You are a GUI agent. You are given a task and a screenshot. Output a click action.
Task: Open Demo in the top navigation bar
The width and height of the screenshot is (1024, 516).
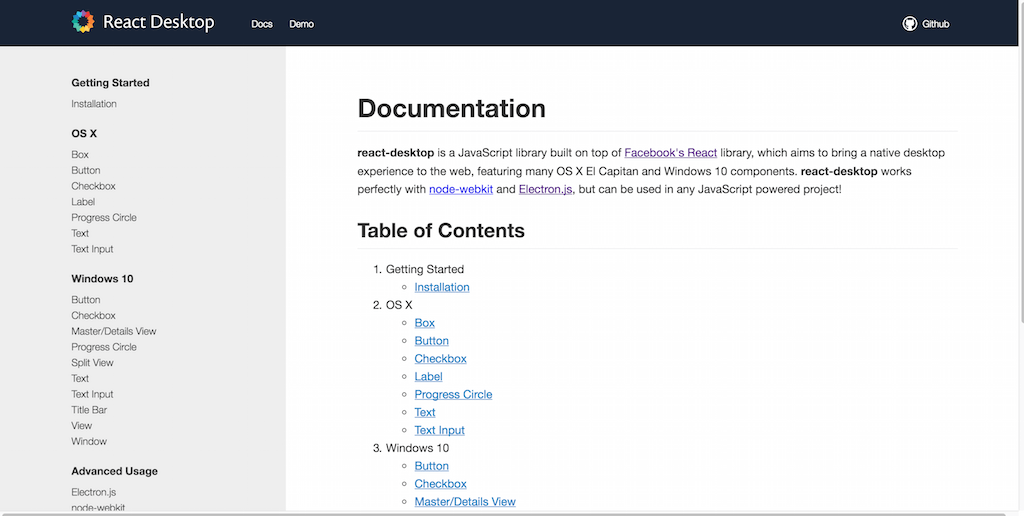(x=301, y=24)
